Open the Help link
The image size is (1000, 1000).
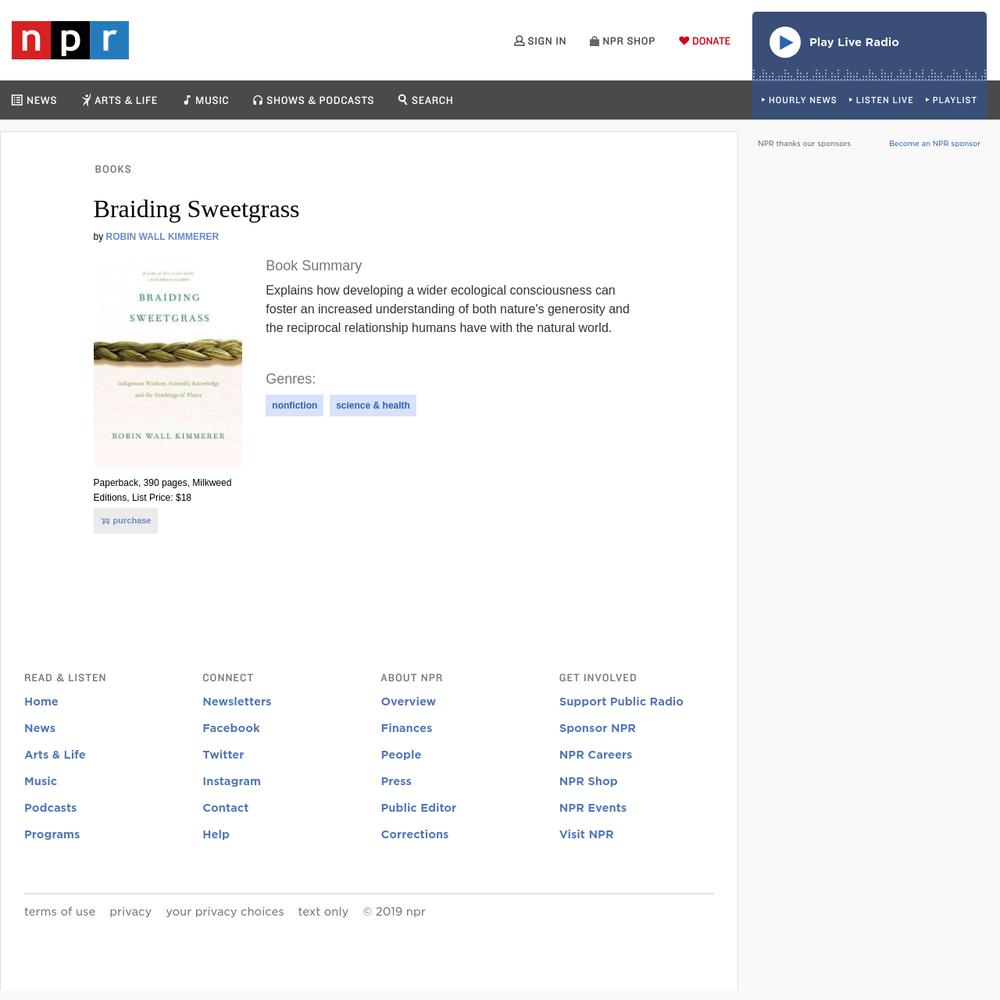coord(216,834)
